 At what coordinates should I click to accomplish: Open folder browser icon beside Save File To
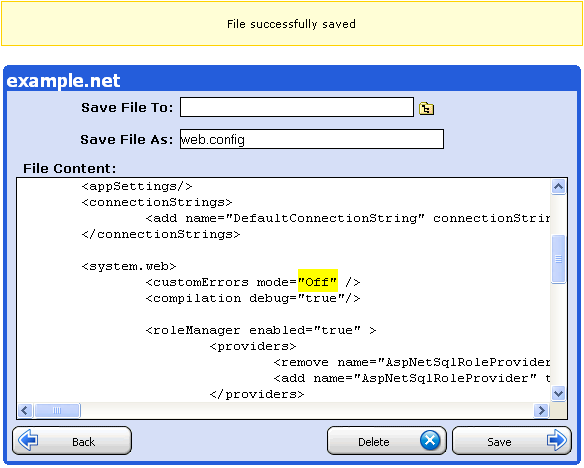coord(426,108)
